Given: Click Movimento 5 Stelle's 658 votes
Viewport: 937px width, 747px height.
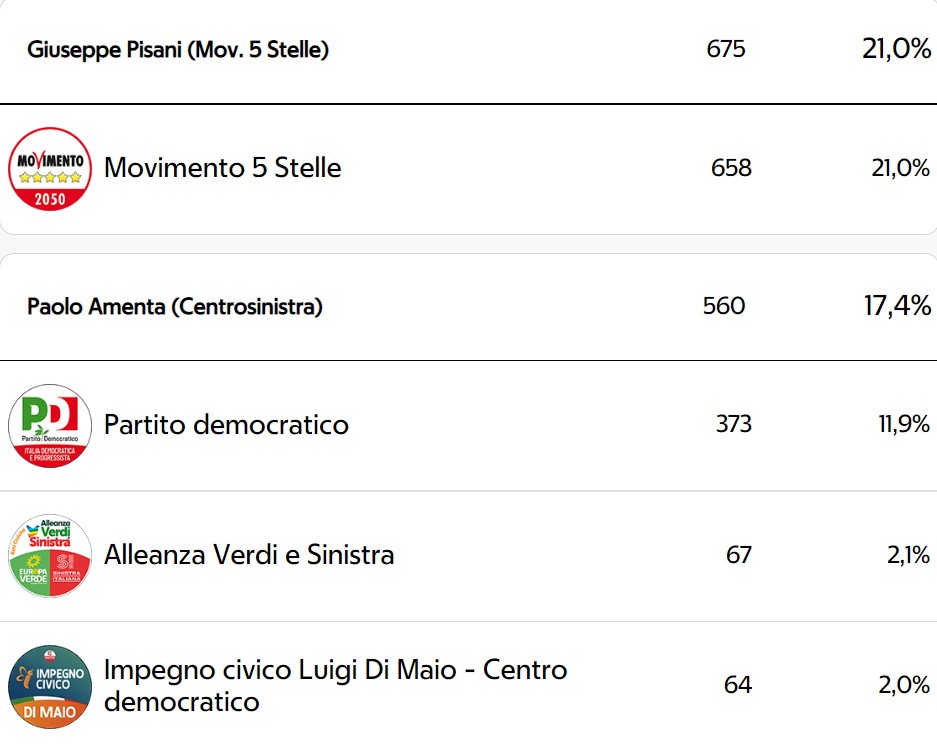Looking at the screenshot, I should point(731,168).
